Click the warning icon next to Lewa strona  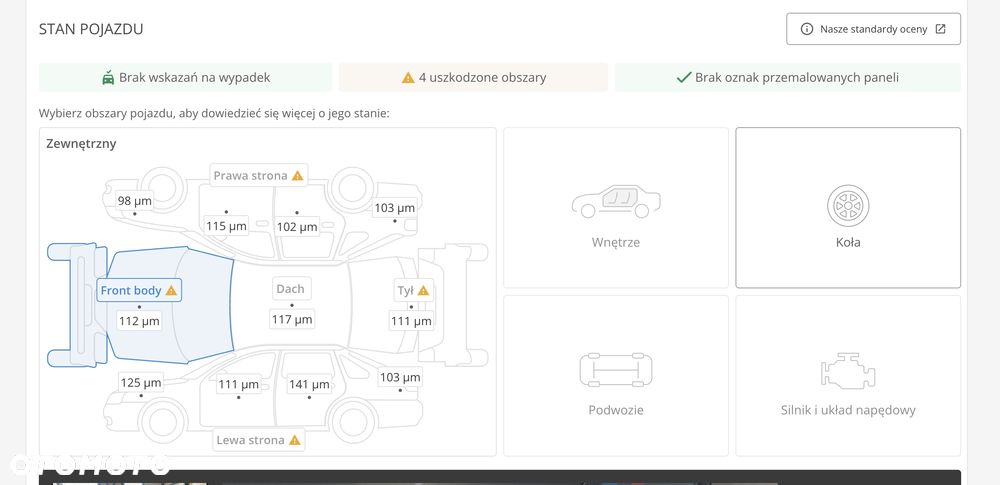[x=294, y=440]
